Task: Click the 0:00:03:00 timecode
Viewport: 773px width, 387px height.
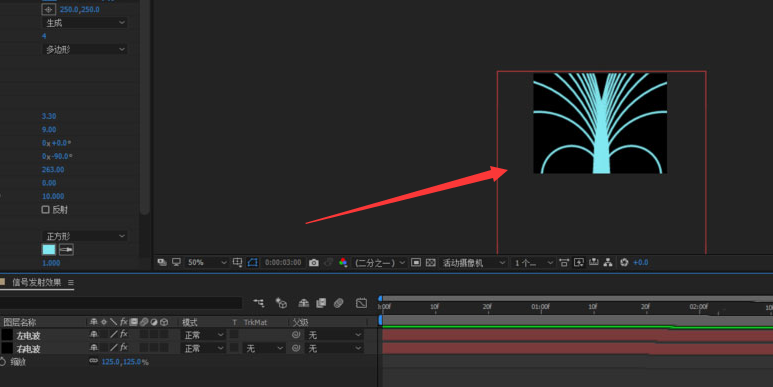Action: point(283,263)
